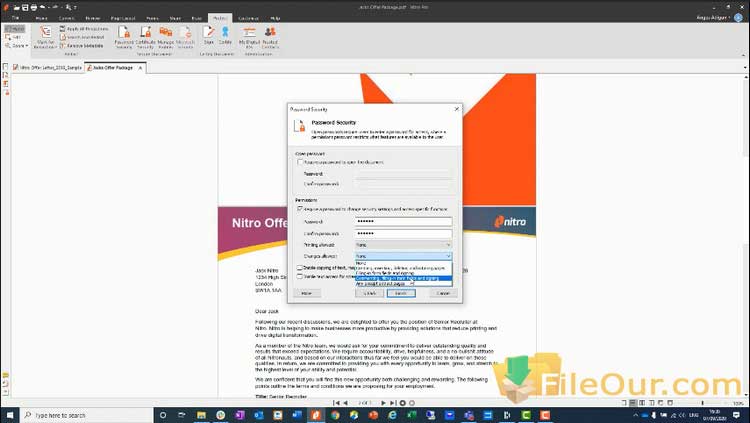Switch to the Home ribbon tab
Image resolution: width=750 pixels, height=423 pixels.
[x=42, y=18]
